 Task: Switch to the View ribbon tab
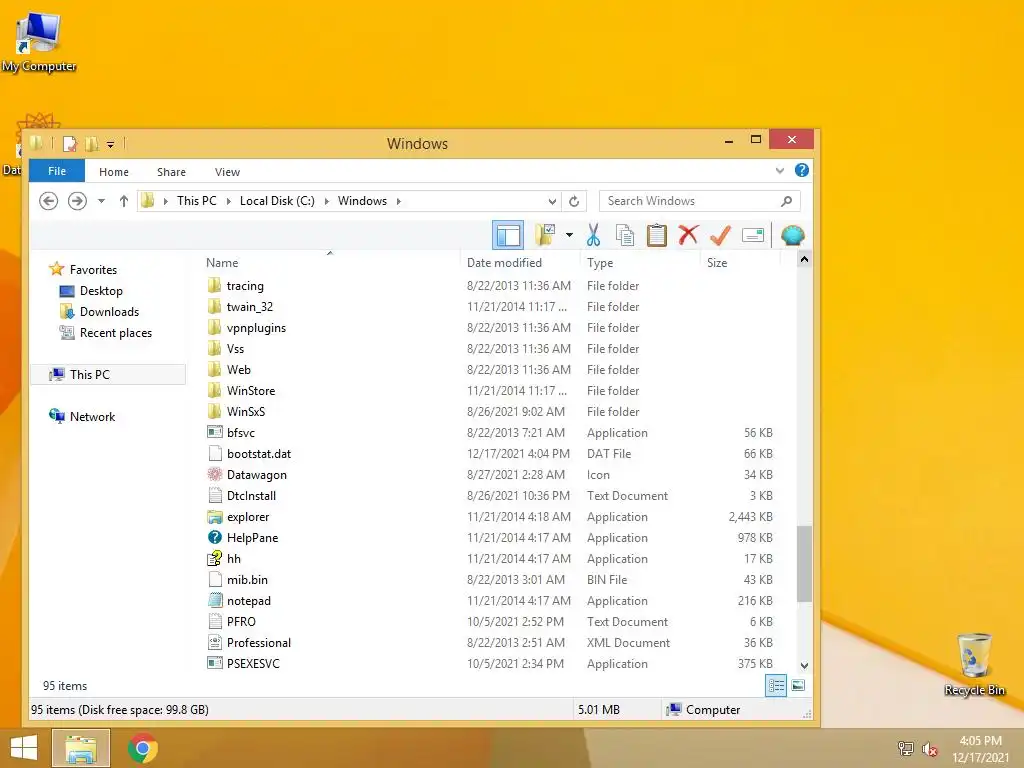click(x=227, y=172)
